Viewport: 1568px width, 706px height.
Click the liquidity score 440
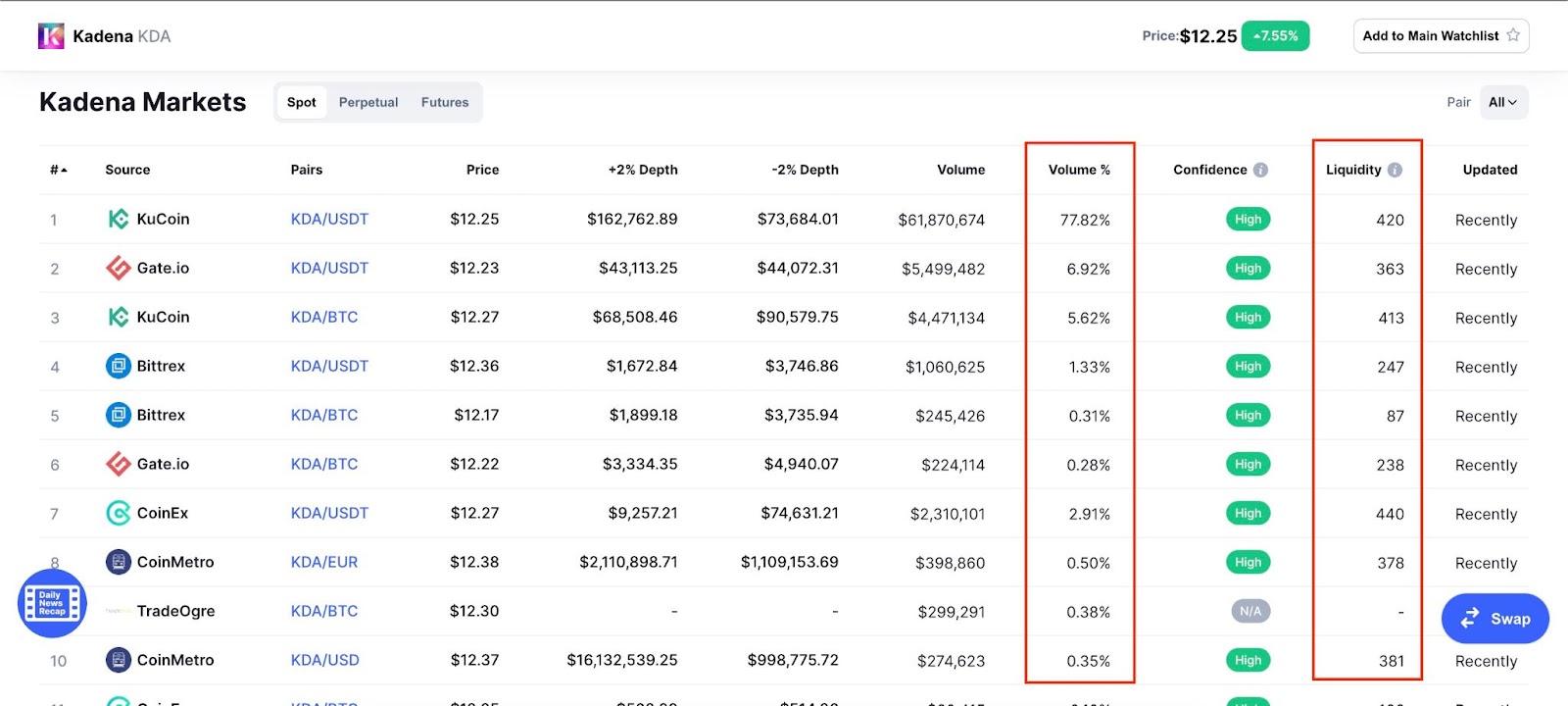click(1390, 514)
